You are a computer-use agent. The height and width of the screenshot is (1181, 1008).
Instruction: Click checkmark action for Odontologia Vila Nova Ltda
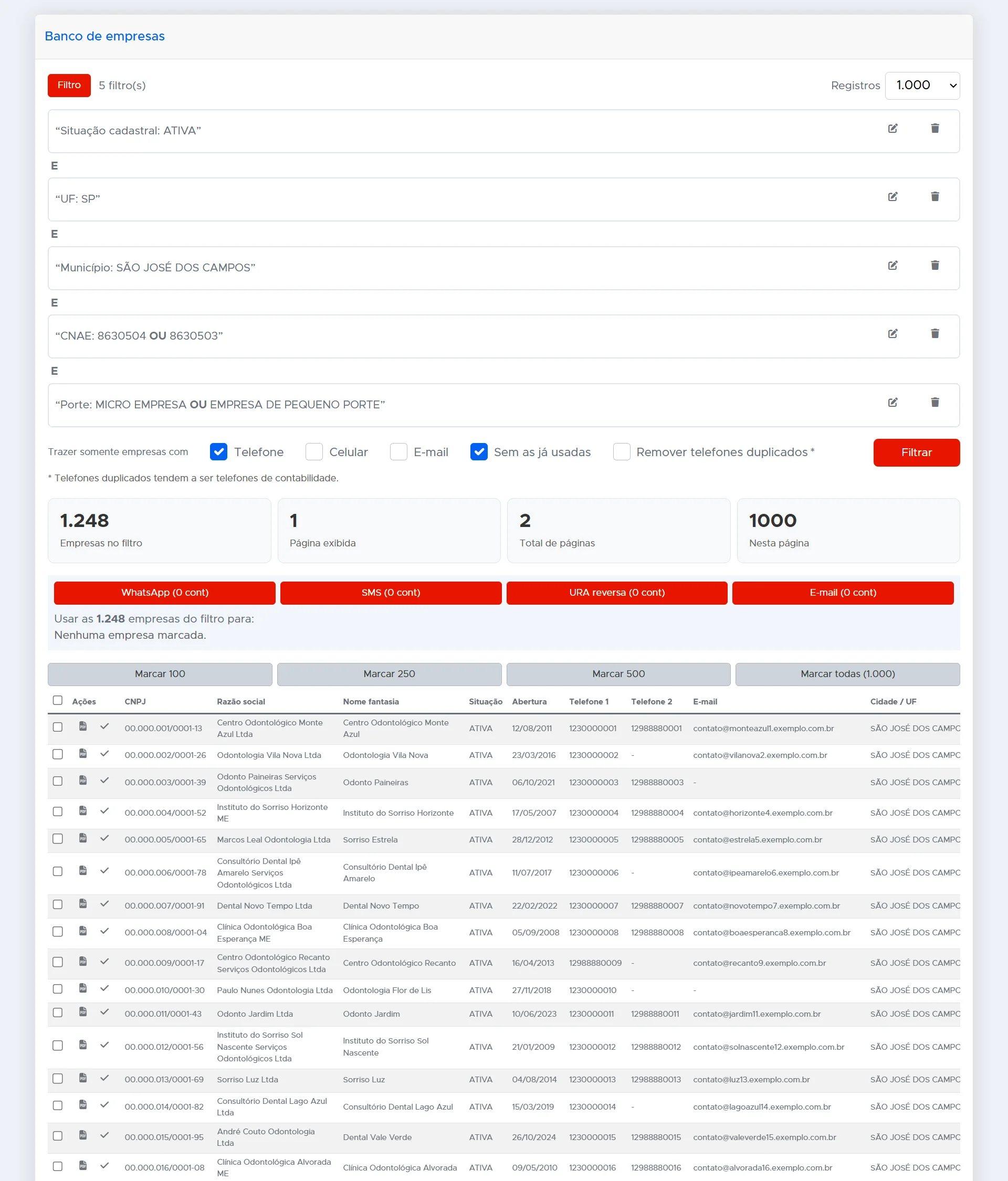pos(104,754)
